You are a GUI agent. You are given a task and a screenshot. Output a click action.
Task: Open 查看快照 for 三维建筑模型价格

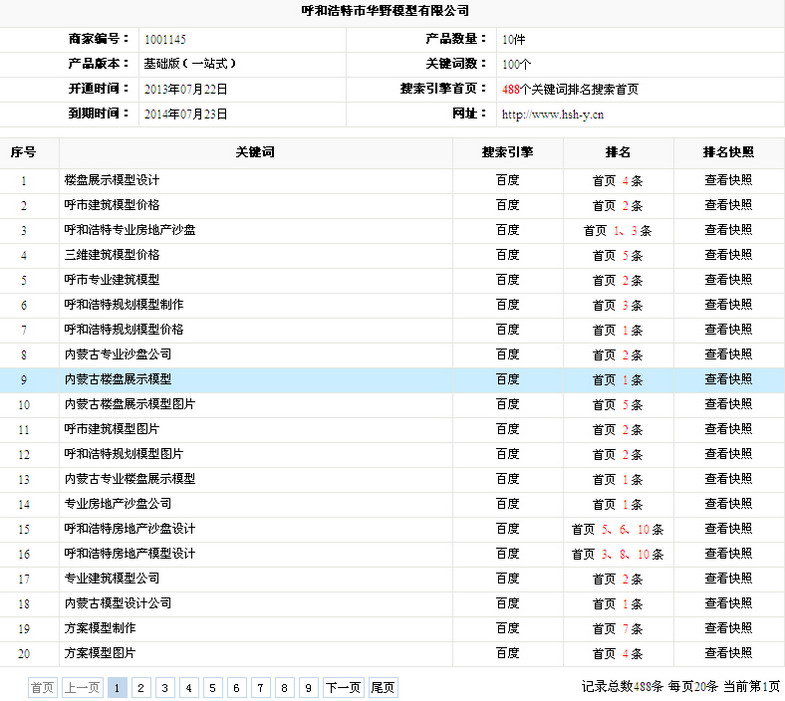728,255
